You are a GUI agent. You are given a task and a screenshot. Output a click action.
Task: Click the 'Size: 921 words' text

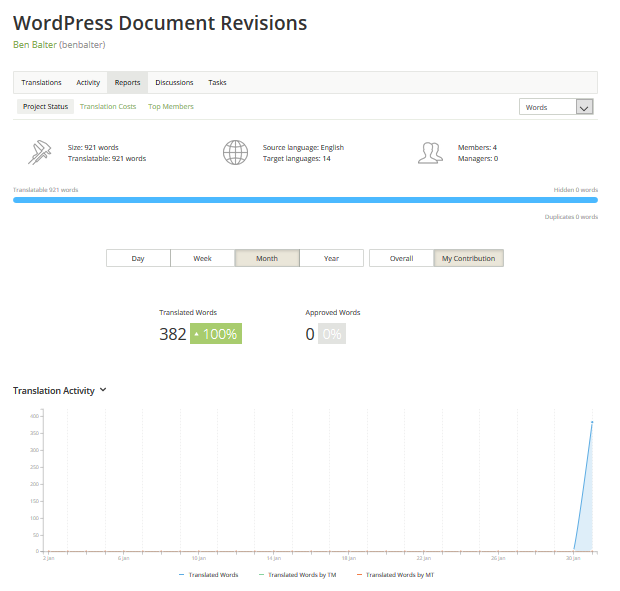point(93,147)
